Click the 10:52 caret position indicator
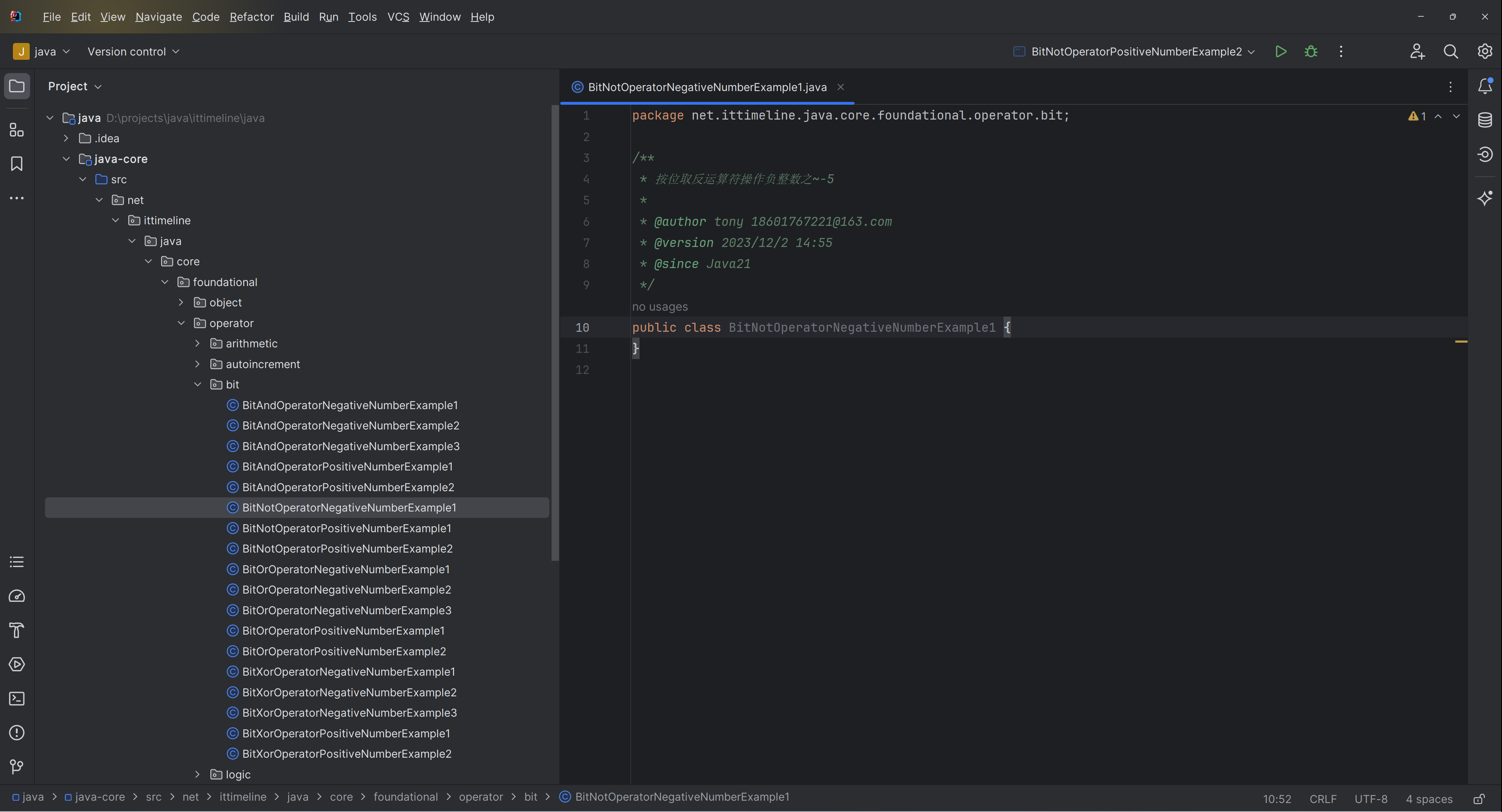Screen dimensions: 1502x812 (x=1277, y=799)
